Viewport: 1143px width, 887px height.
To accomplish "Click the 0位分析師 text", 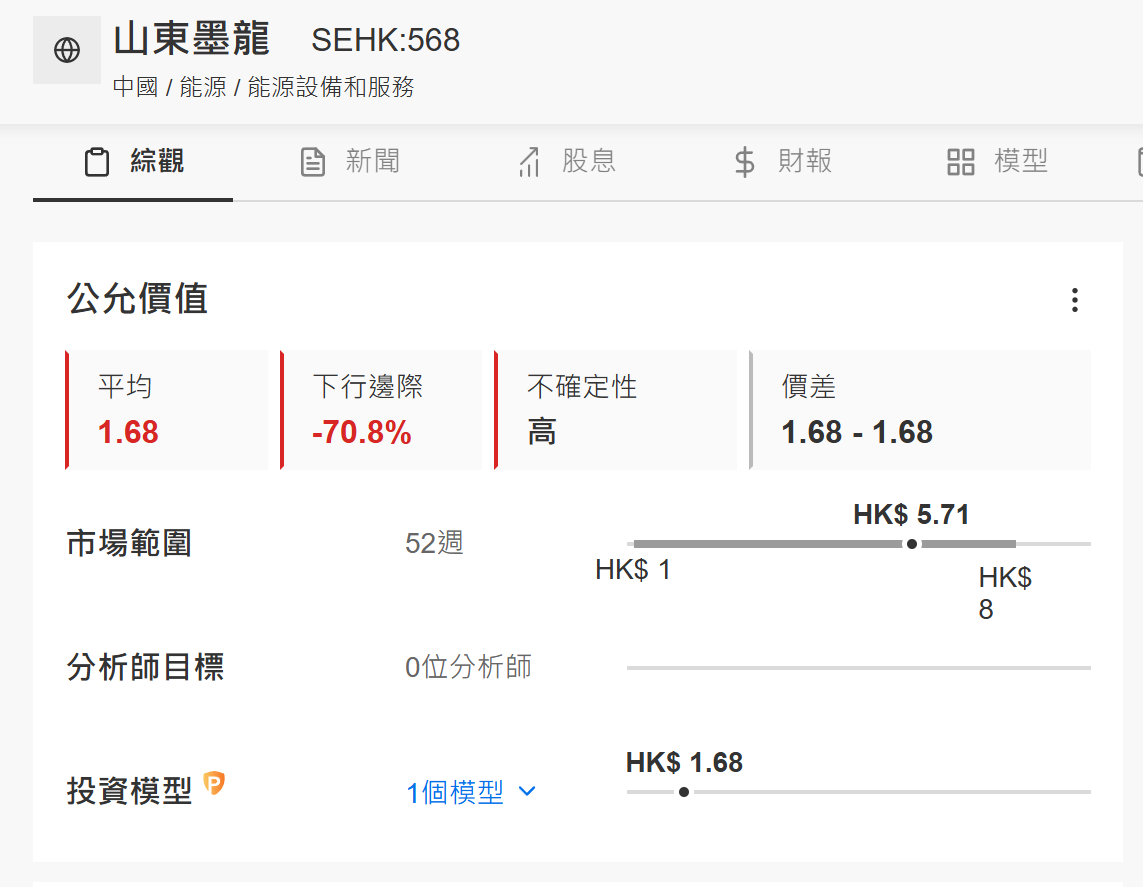I will pyautogui.click(x=469, y=668).
